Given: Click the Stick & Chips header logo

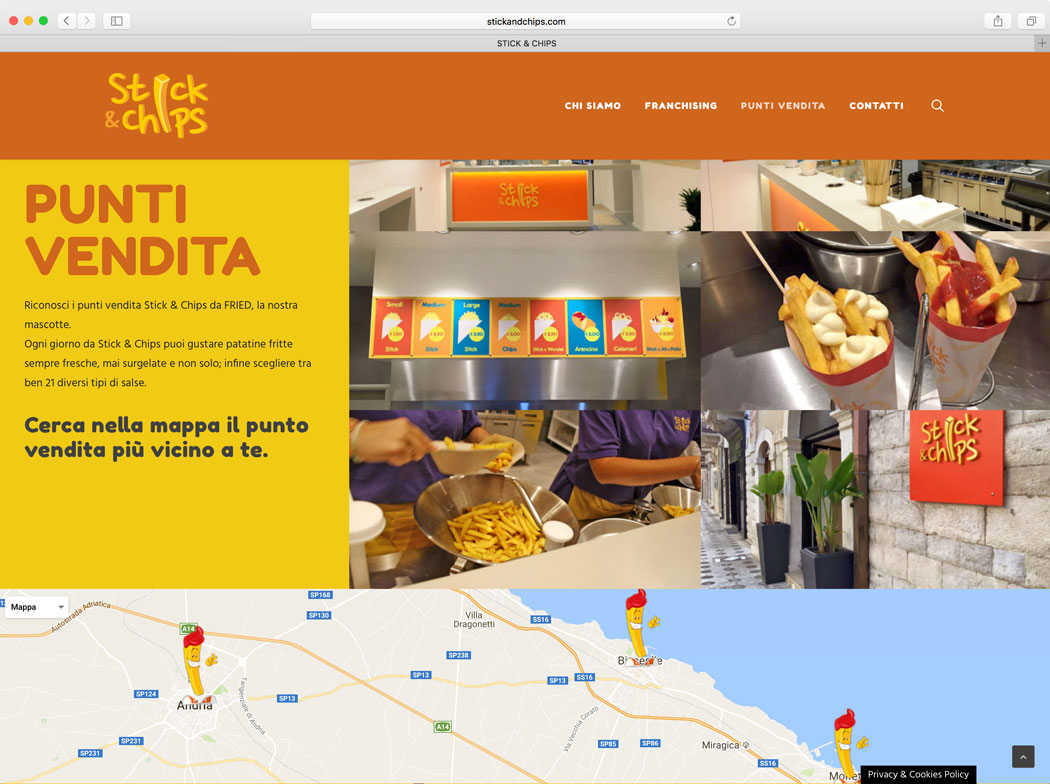Looking at the screenshot, I should coord(157,105).
